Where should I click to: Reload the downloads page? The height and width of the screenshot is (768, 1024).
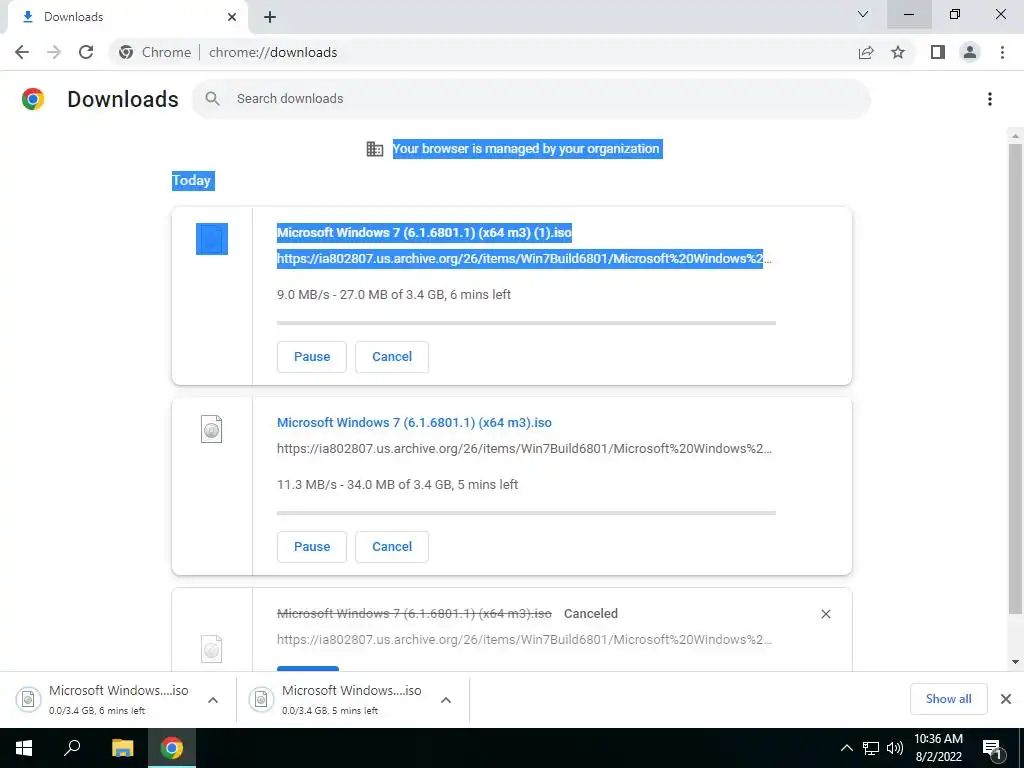click(86, 52)
